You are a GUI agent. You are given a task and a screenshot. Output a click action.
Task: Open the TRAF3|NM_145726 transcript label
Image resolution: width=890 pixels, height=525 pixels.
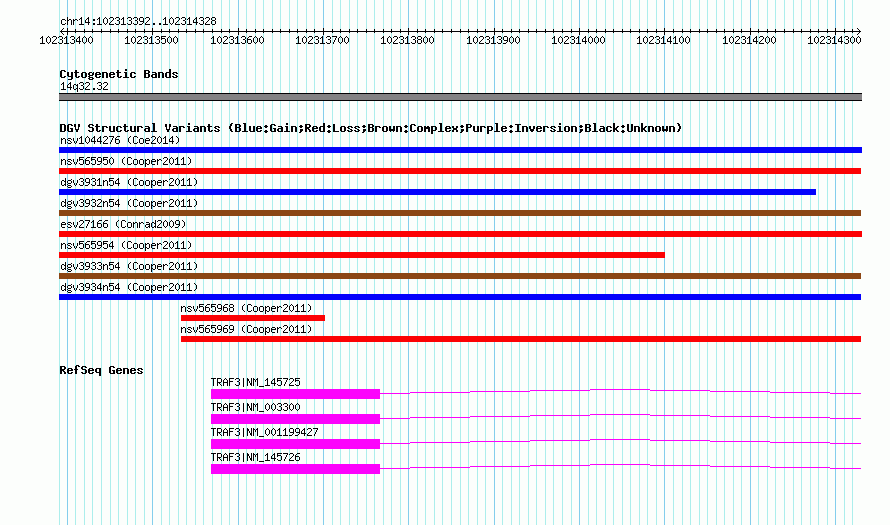click(x=255, y=457)
